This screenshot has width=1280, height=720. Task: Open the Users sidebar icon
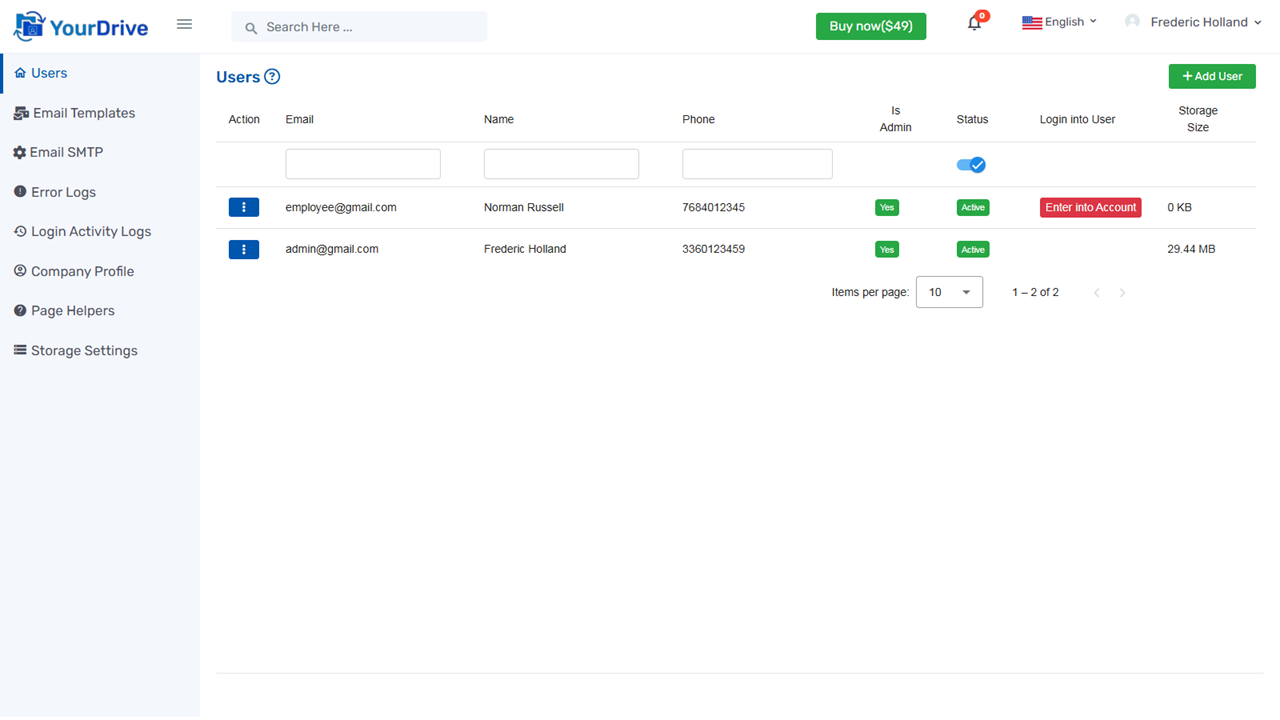18,72
